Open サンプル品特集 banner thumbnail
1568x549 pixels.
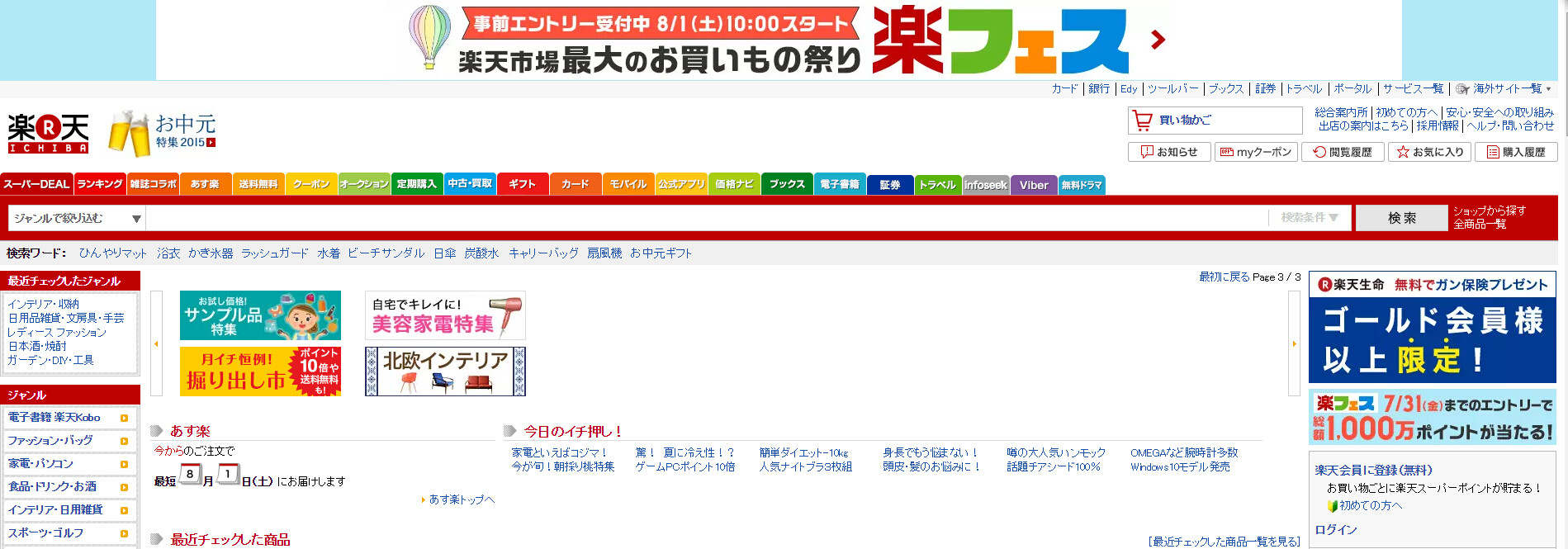[x=260, y=315]
